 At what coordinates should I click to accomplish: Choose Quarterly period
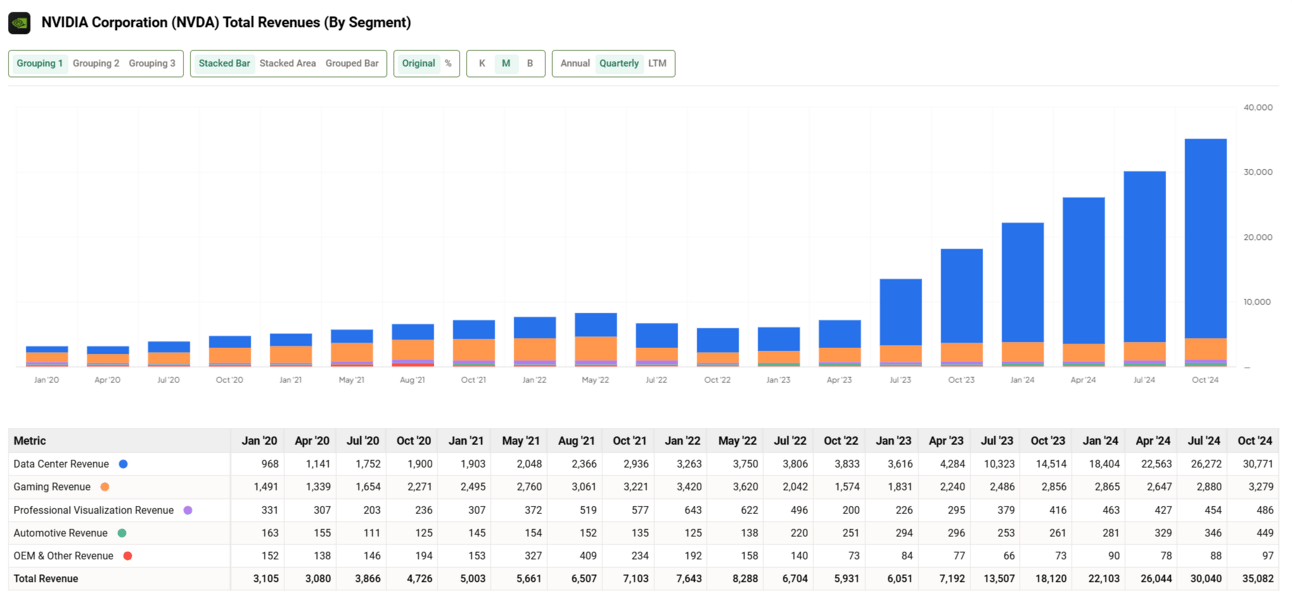(619, 63)
